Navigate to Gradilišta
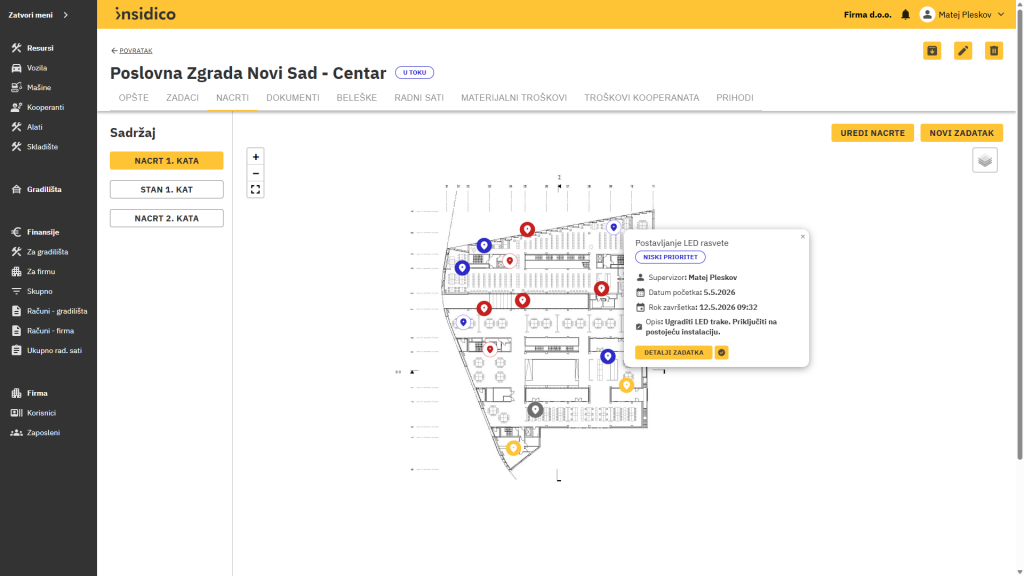The width and height of the screenshot is (1024, 576). coord(44,189)
